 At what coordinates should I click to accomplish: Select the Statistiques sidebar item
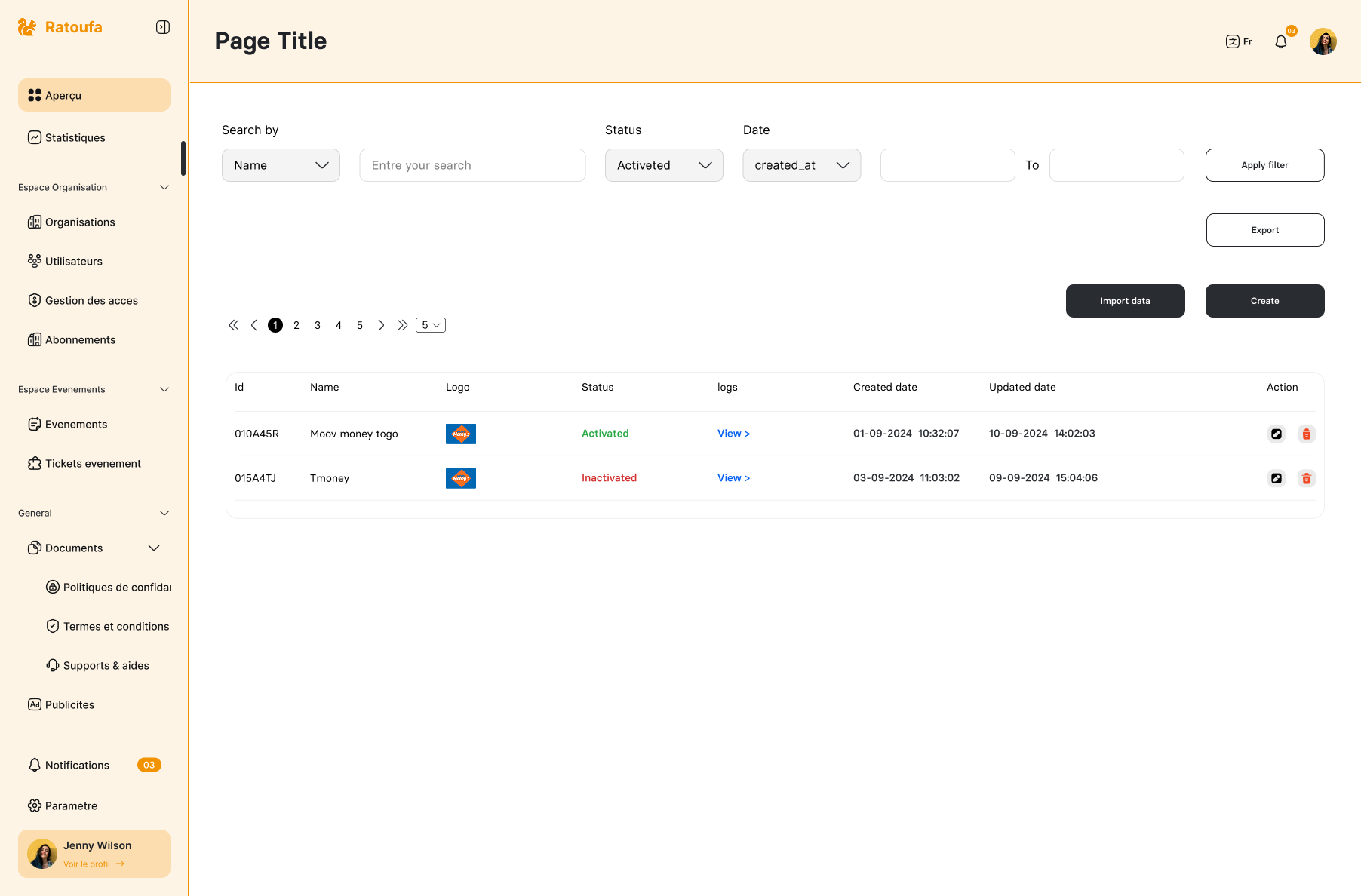(74, 137)
